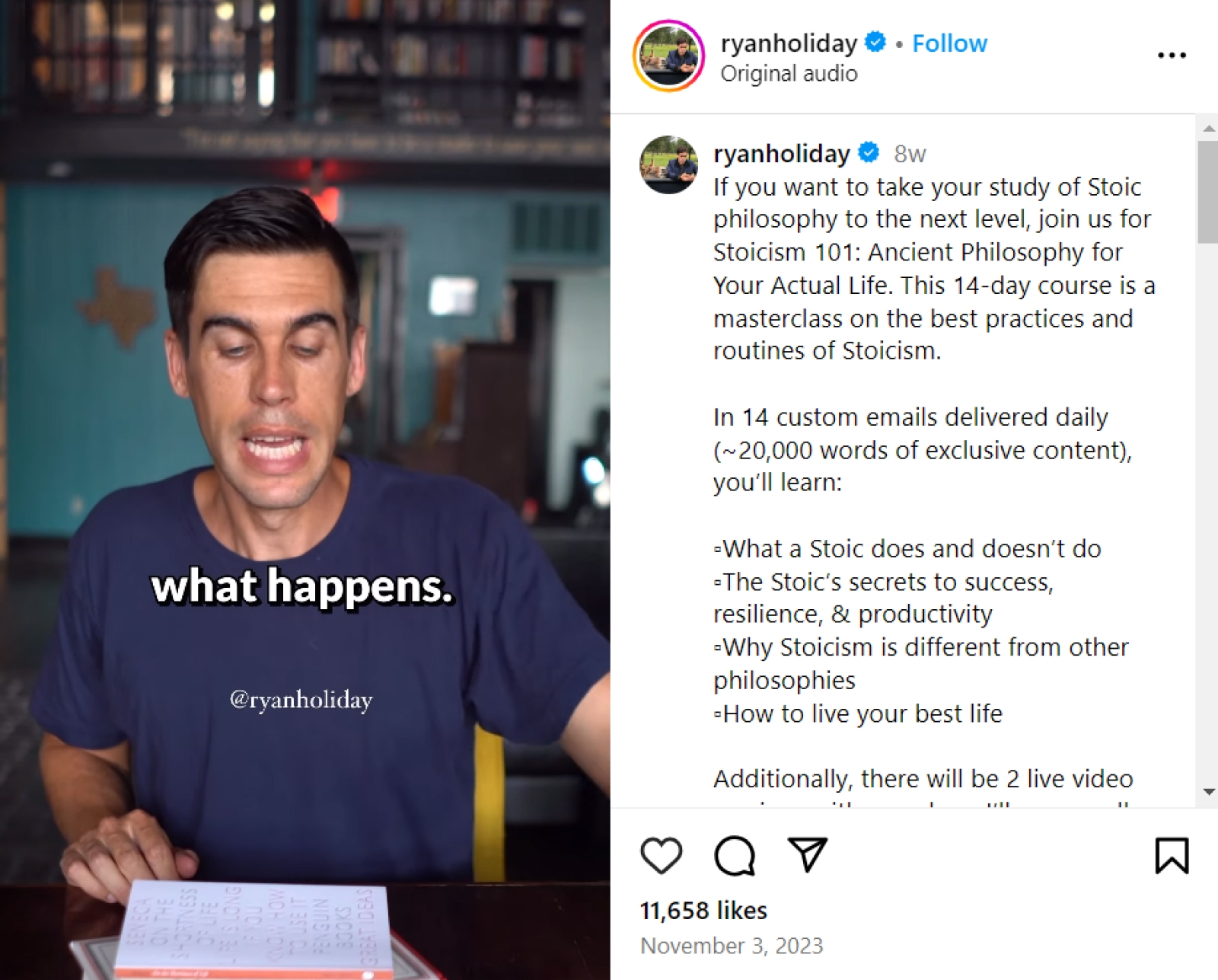Save post with bookmark icon
1218x980 pixels.
(x=1172, y=855)
